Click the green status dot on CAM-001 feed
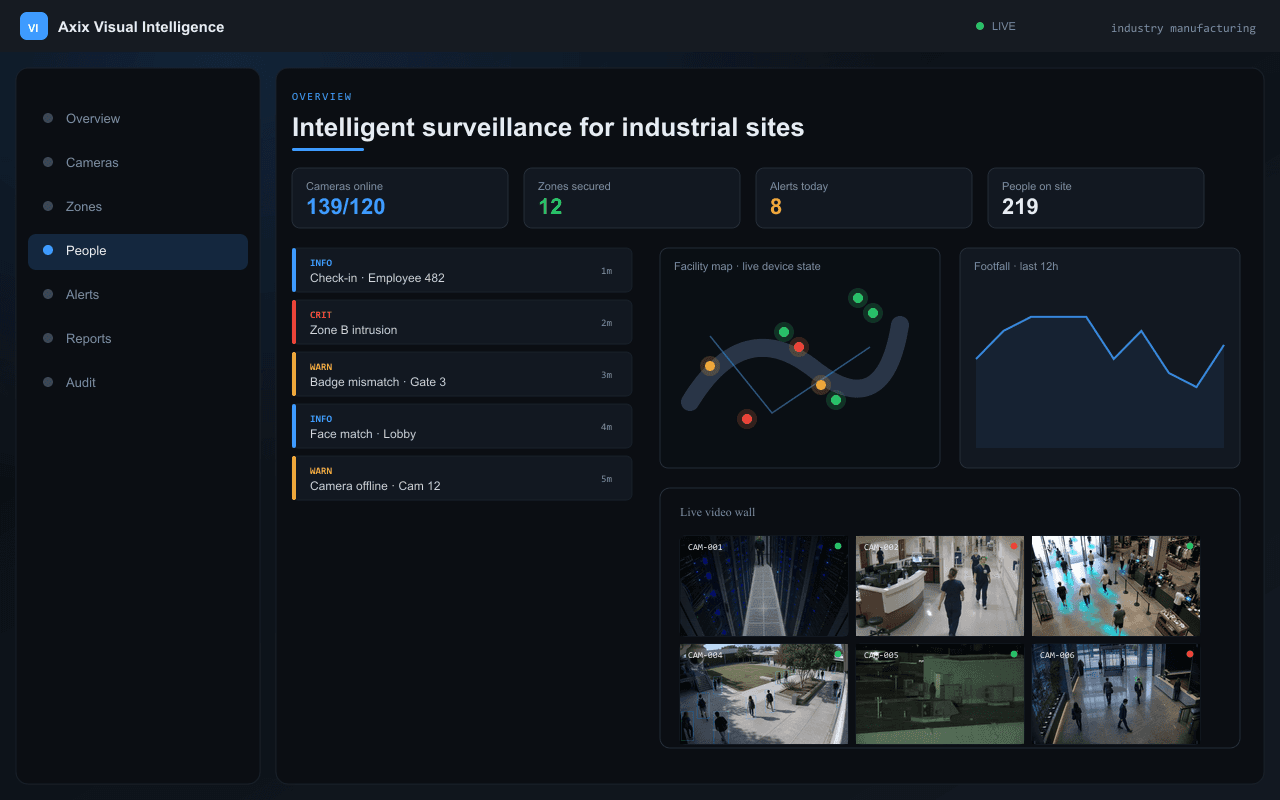The height and width of the screenshot is (800, 1280). pyautogui.click(x=838, y=546)
